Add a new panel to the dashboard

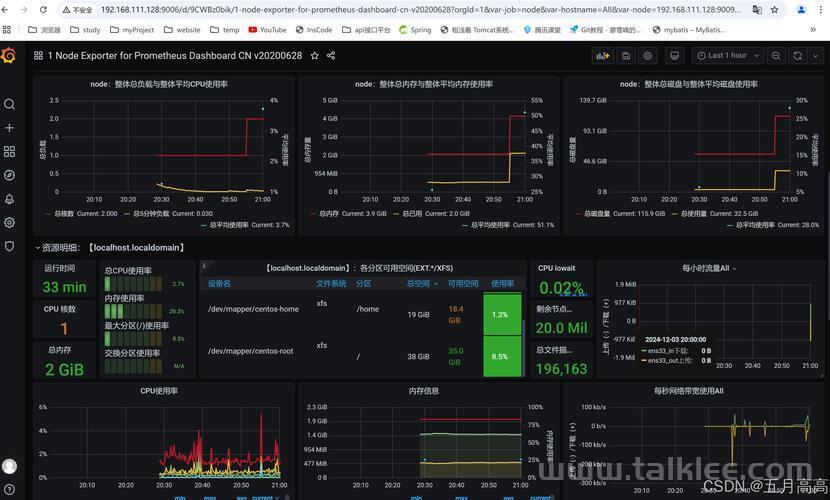602,56
